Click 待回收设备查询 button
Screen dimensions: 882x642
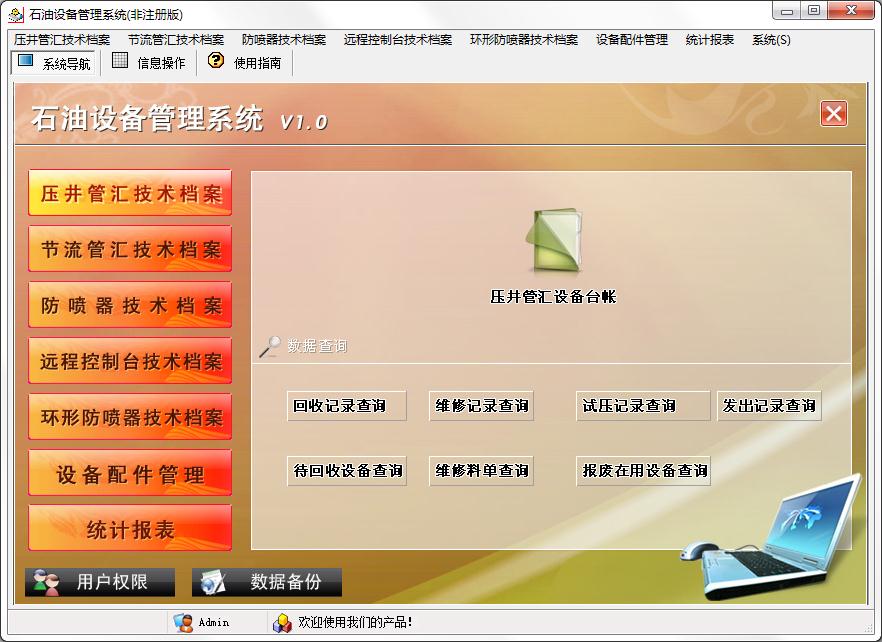pyautogui.click(x=346, y=470)
